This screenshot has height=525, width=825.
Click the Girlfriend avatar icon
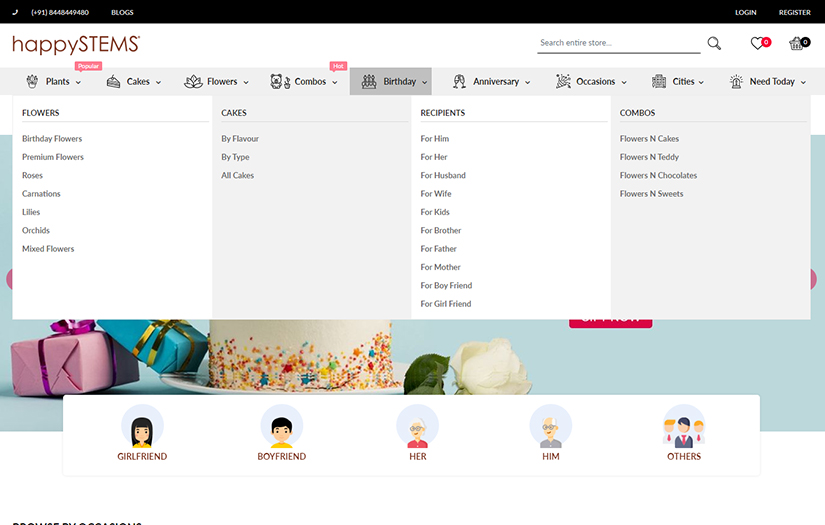(x=142, y=427)
